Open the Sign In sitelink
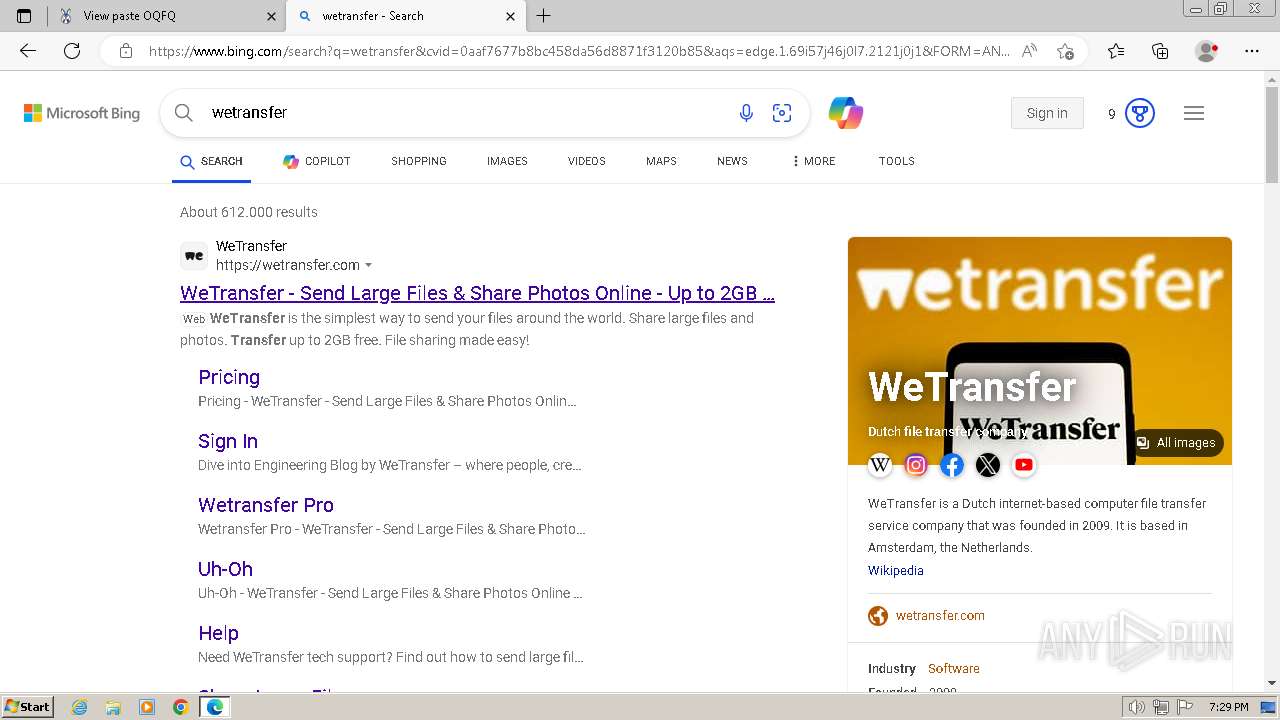The width and height of the screenshot is (1280, 720). coord(228,441)
